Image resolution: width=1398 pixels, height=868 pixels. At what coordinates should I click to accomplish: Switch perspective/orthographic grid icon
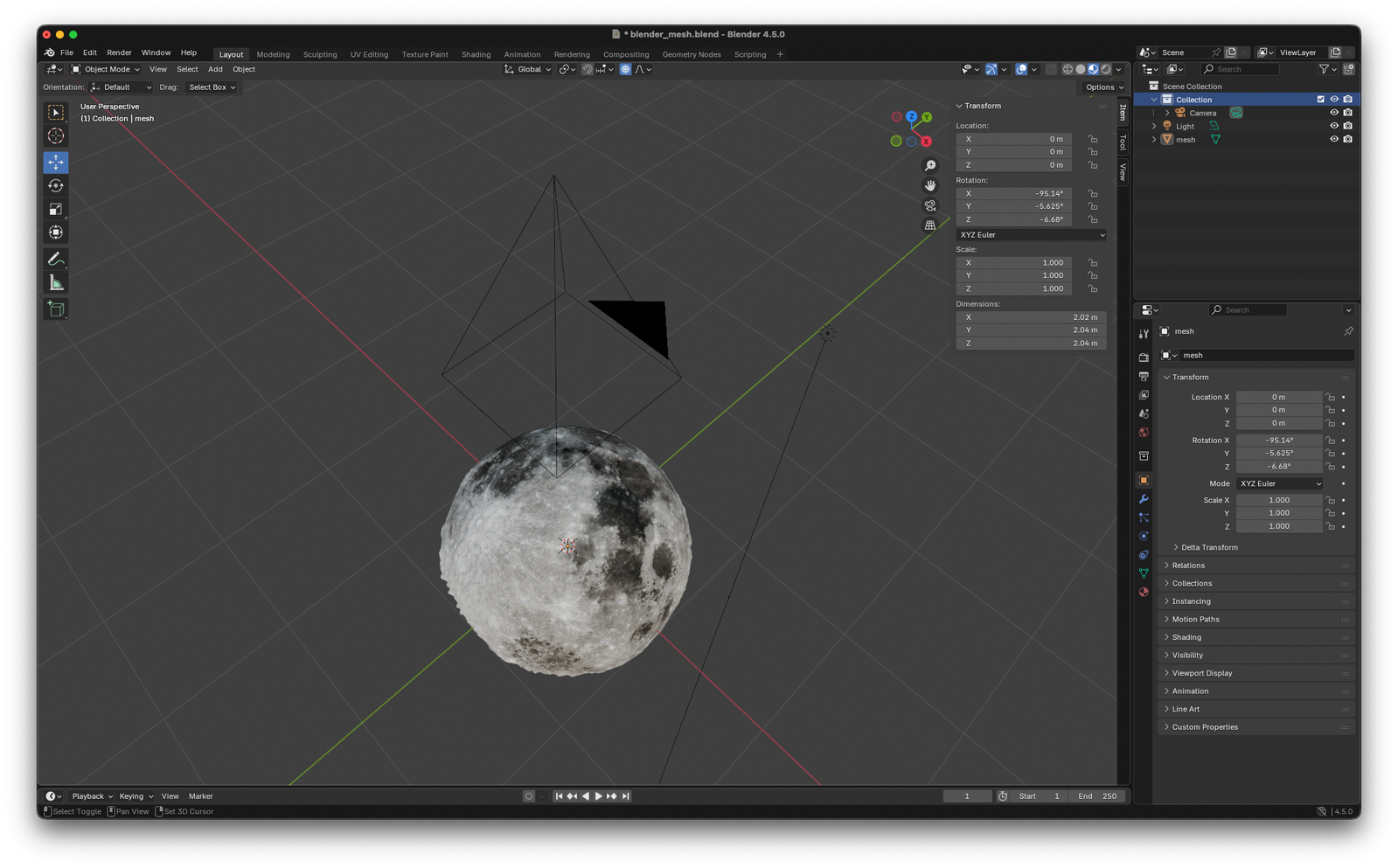(930, 226)
